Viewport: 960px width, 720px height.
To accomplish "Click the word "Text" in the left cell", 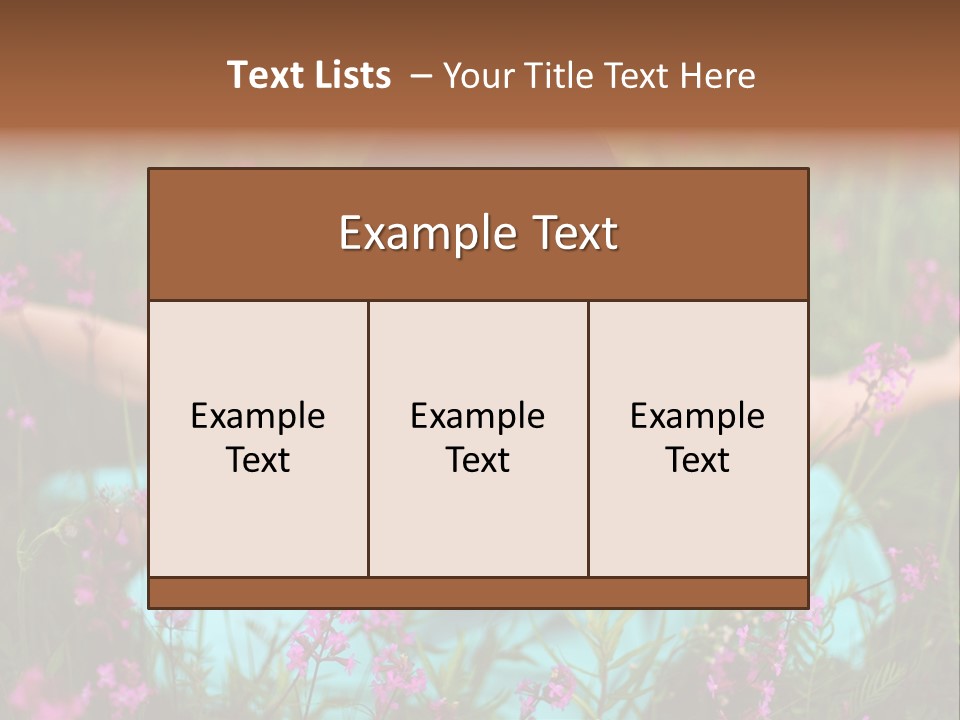I will click(258, 460).
